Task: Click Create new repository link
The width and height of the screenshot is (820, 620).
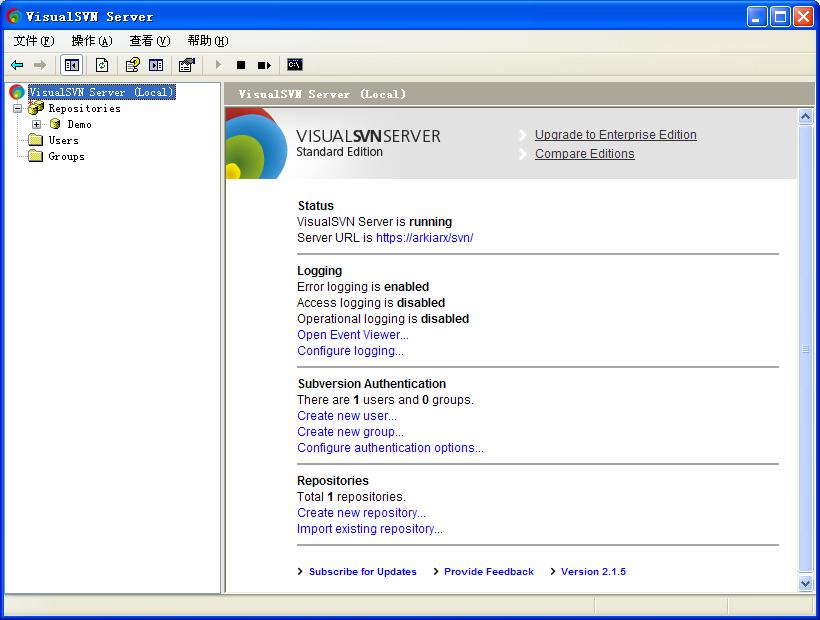Action: [361, 513]
